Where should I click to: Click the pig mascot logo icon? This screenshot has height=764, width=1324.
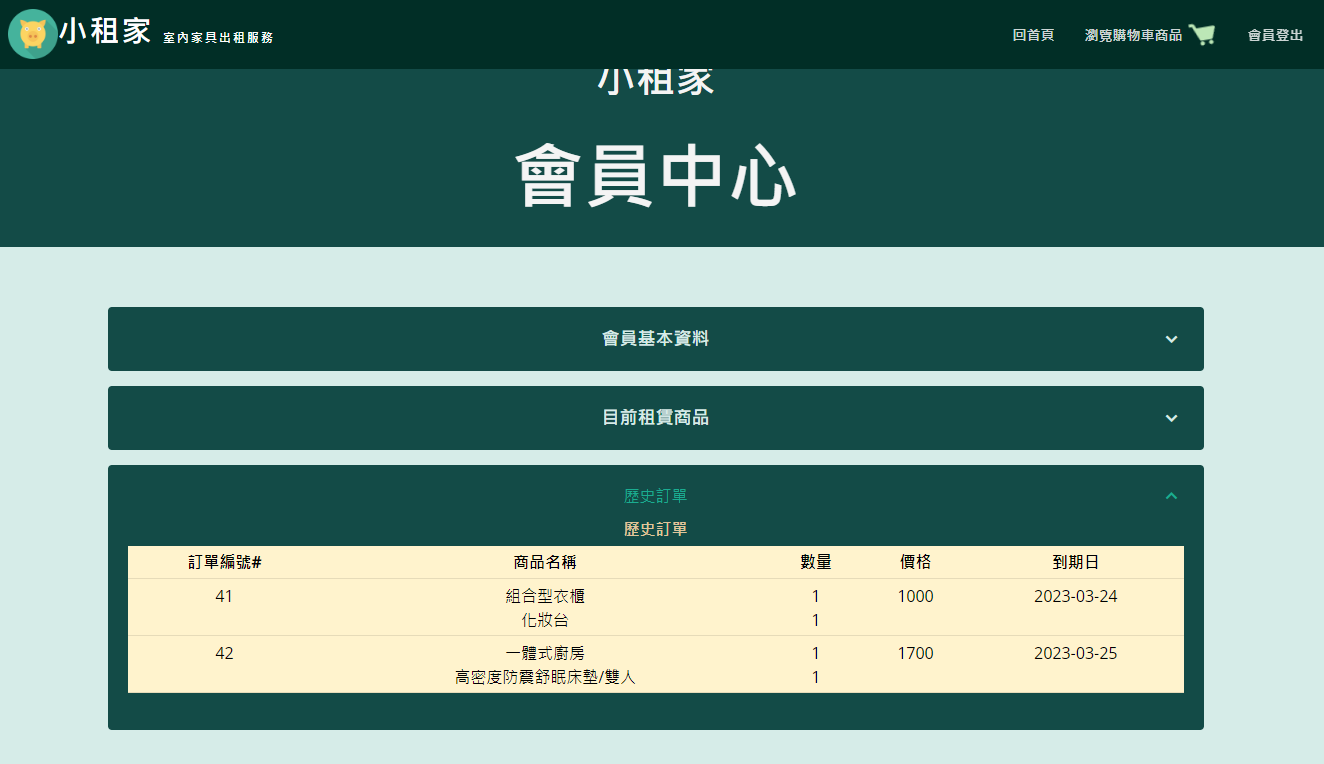point(33,33)
